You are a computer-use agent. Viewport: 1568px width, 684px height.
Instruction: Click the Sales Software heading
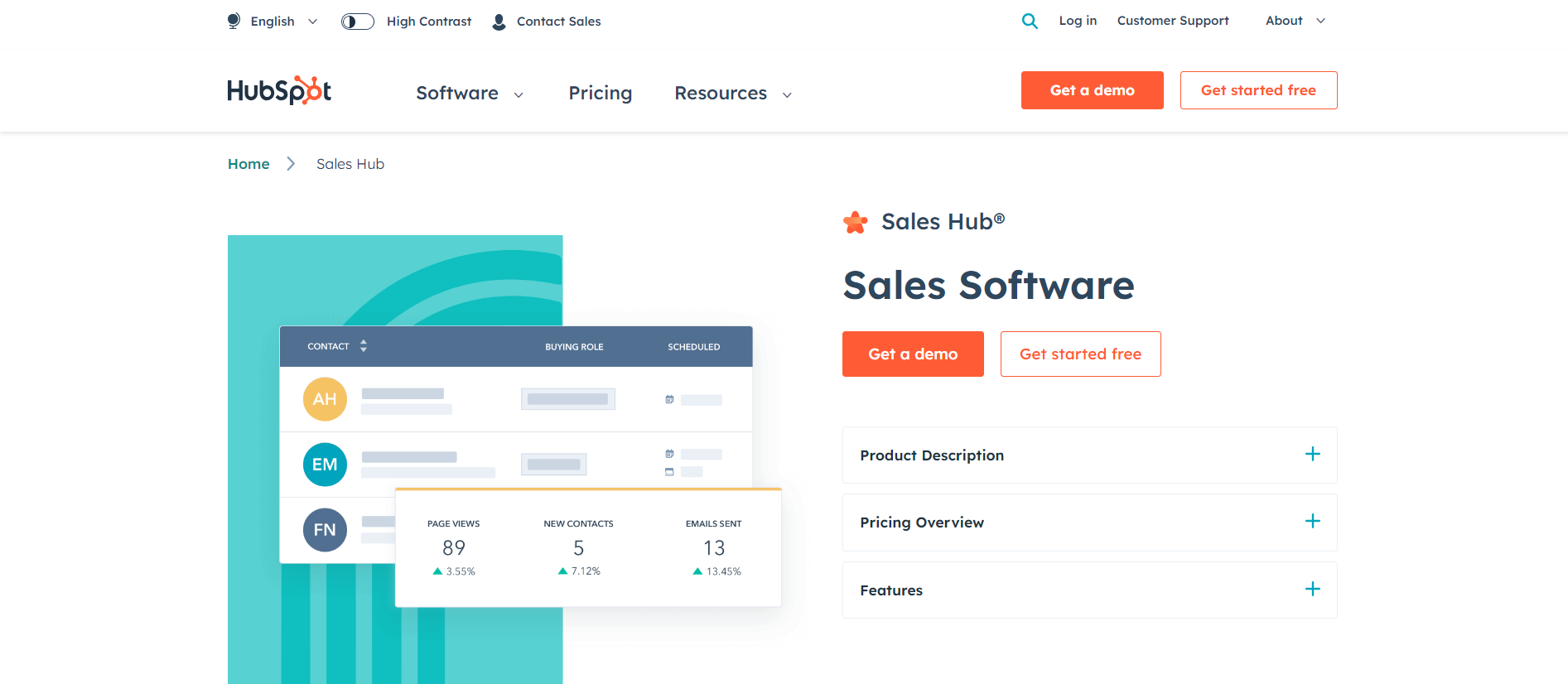pyautogui.click(x=988, y=286)
